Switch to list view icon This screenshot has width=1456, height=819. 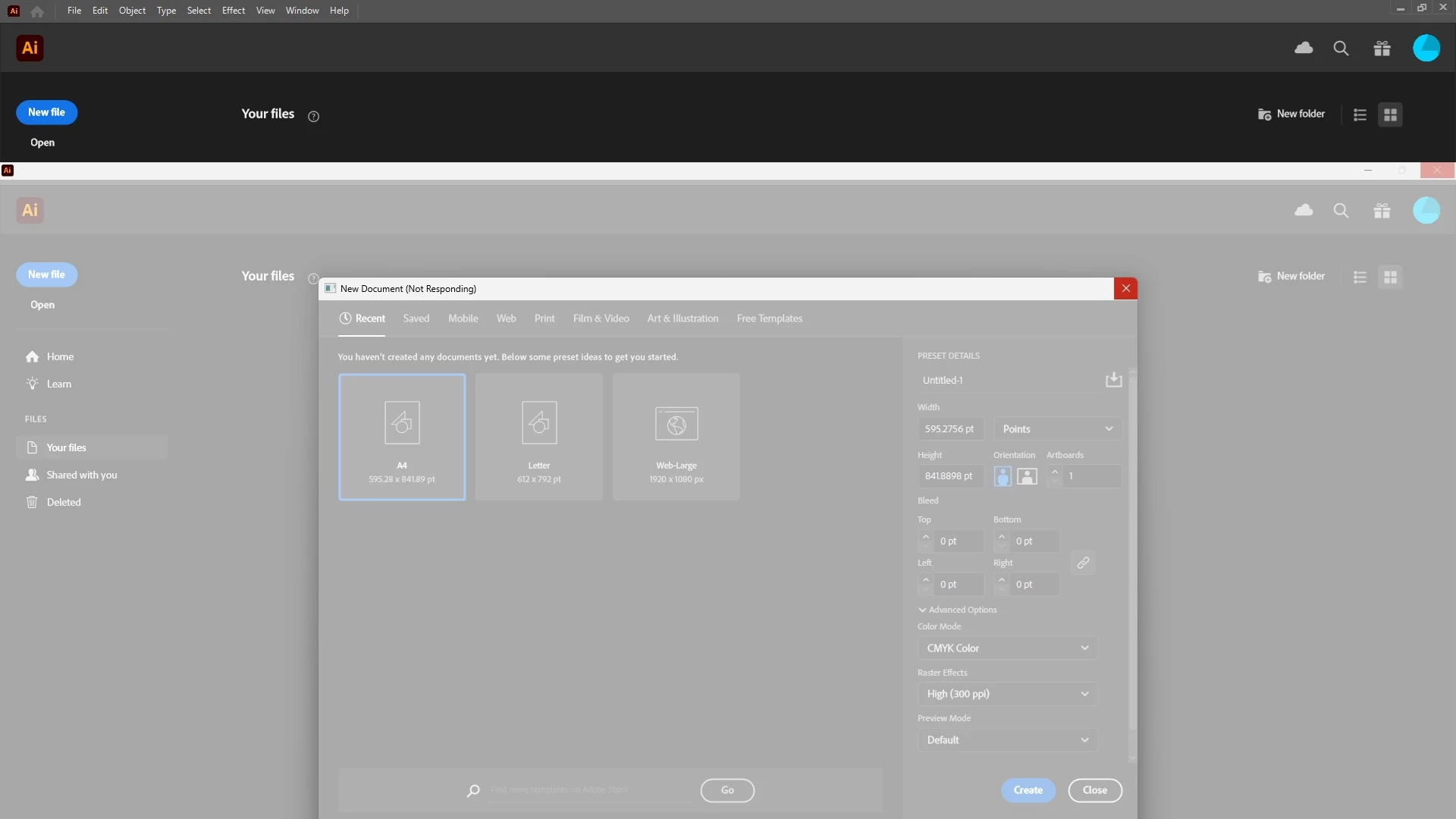(1360, 115)
